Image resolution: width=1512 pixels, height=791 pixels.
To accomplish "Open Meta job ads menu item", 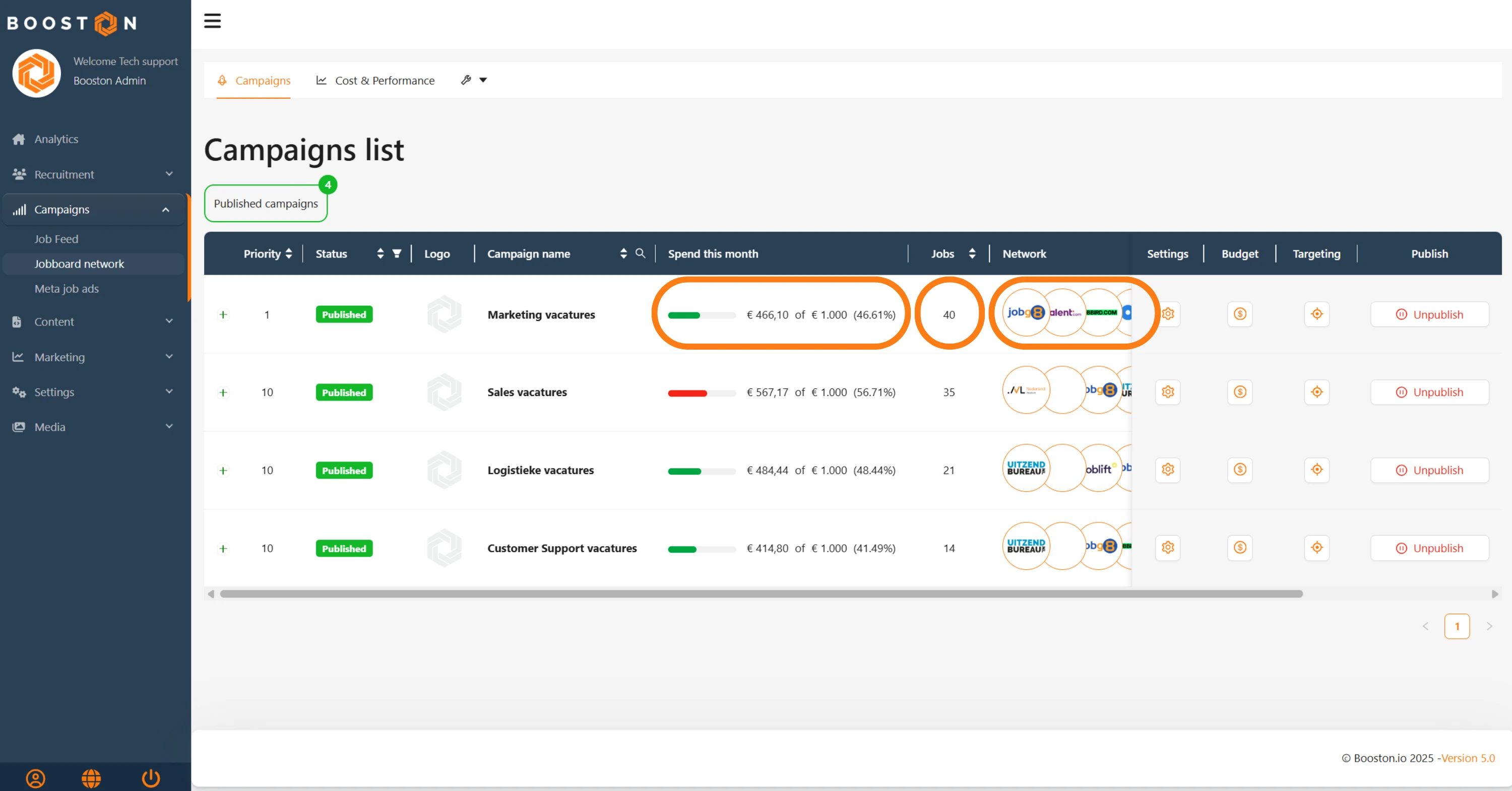I will (67, 289).
